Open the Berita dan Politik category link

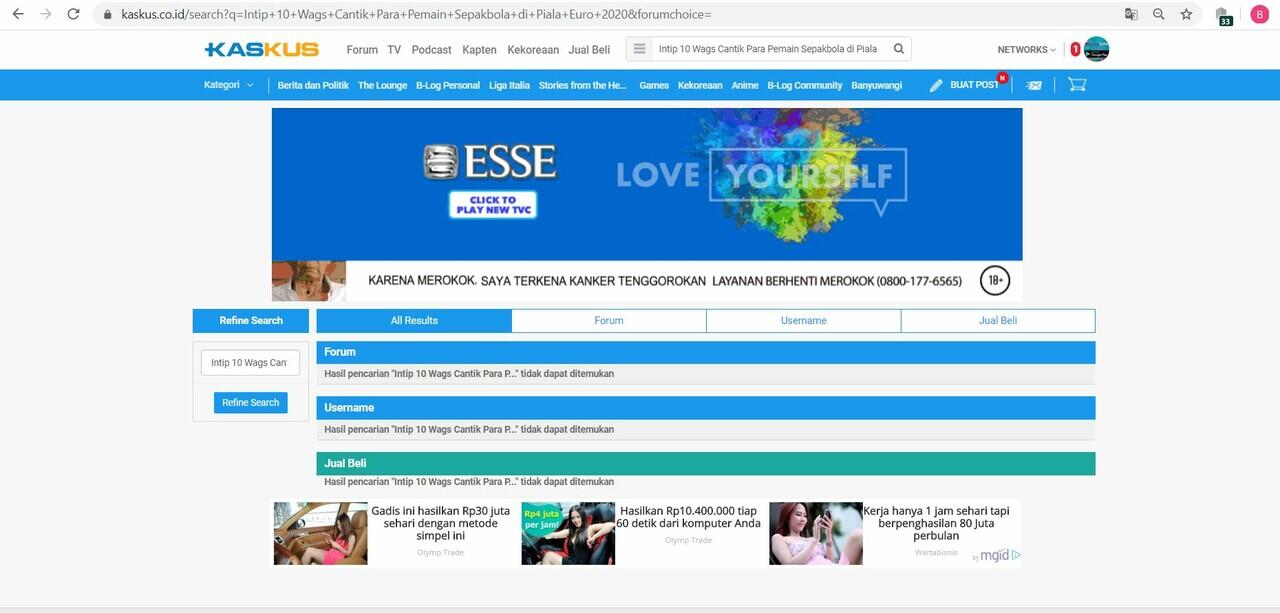click(313, 86)
